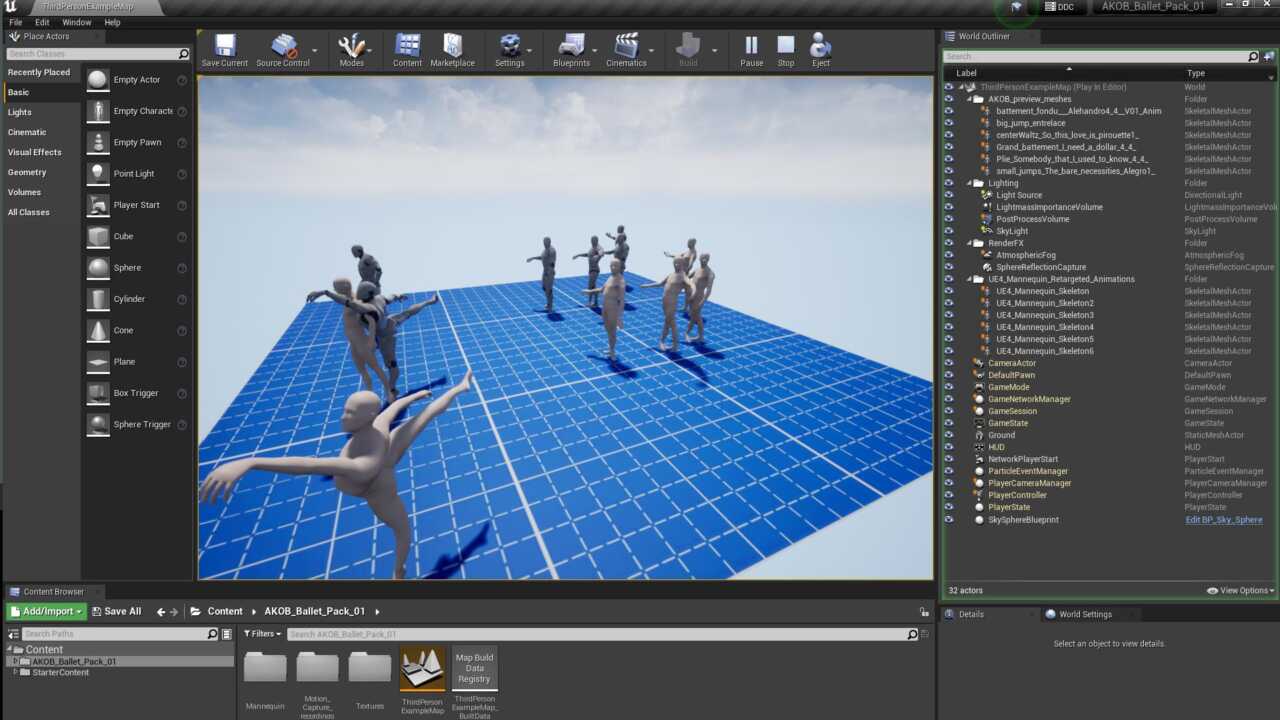Navigate to Content in breadcrumb path
This screenshot has width=1280, height=720.
click(224, 611)
